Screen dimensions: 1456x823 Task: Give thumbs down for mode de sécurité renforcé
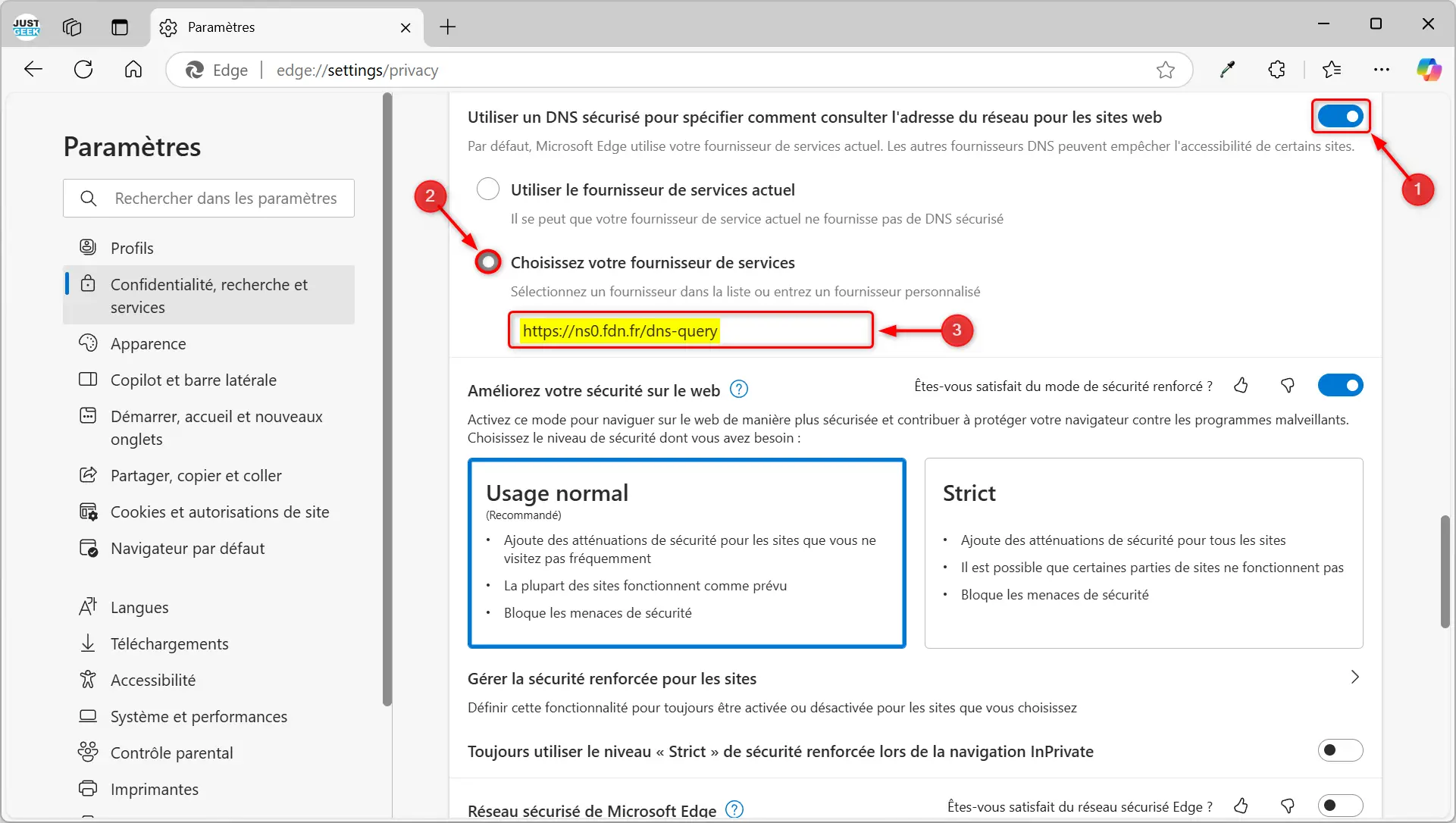[1287, 386]
